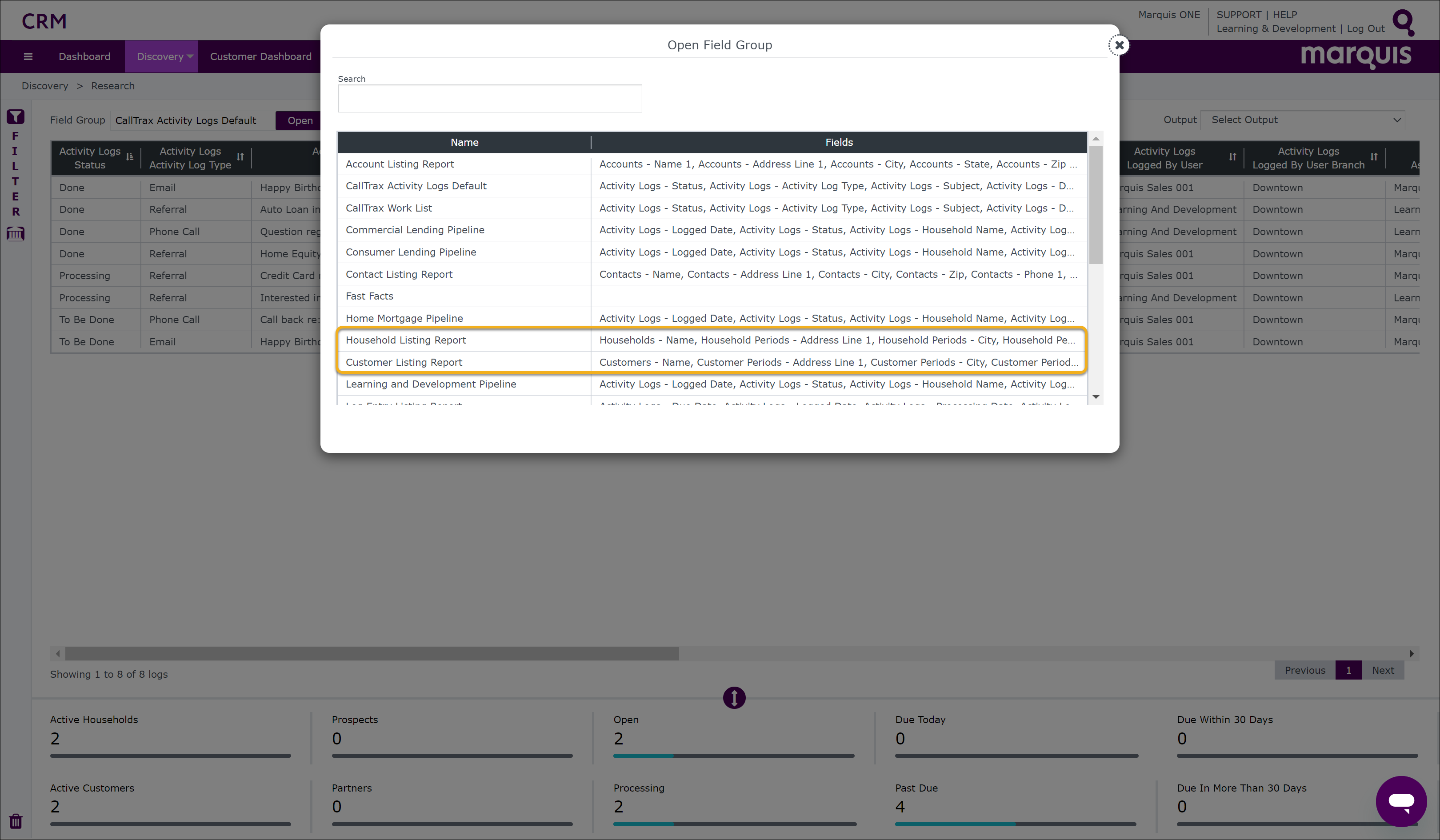Select Learning and Development Pipeline field group

click(x=712, y=384)
